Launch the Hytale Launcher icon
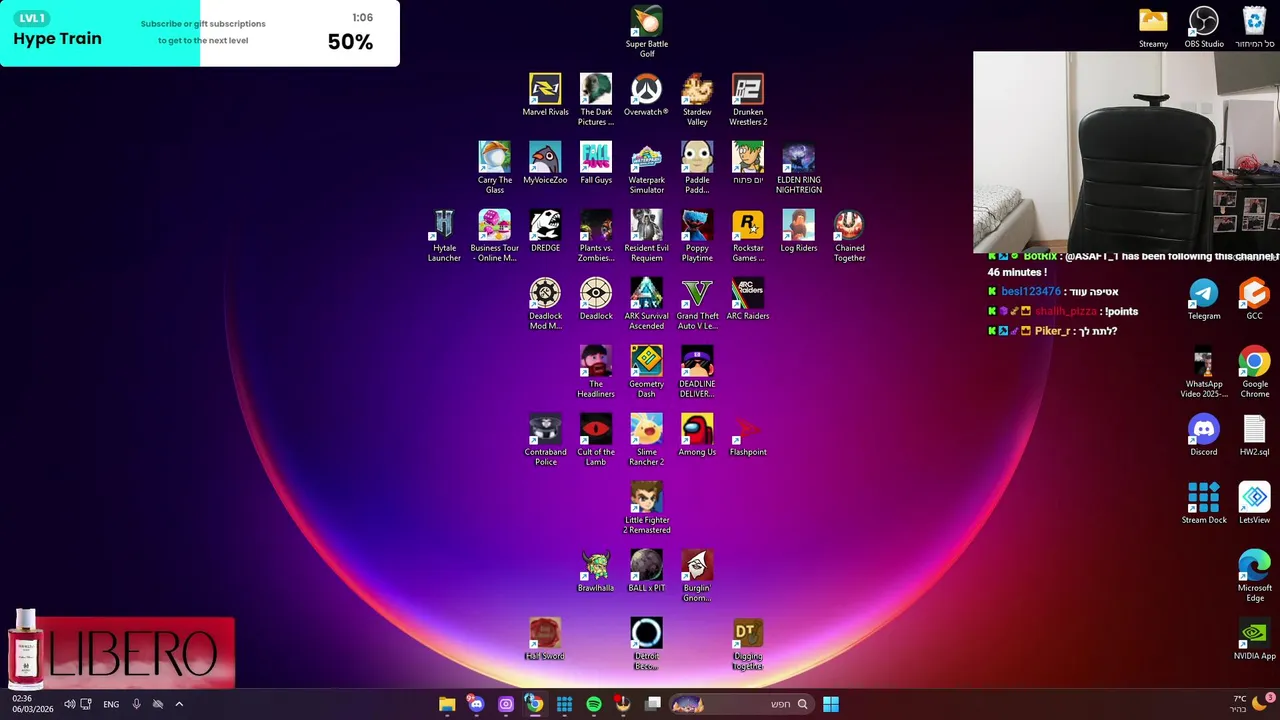Viewport: 1280px width, 720px height. coord(444,235)
